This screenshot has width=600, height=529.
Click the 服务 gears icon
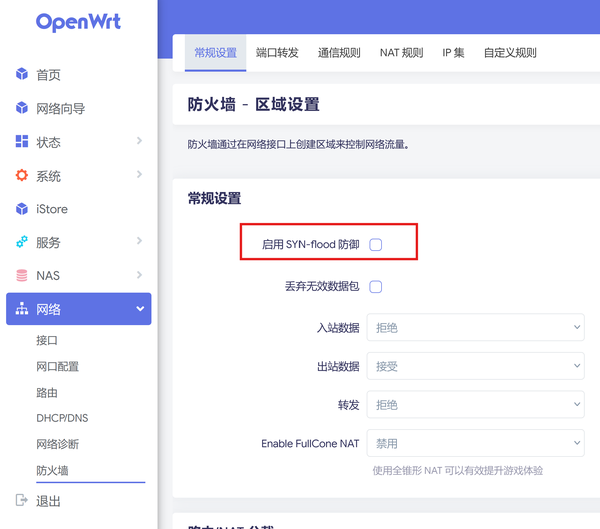(x=22, y=242)
